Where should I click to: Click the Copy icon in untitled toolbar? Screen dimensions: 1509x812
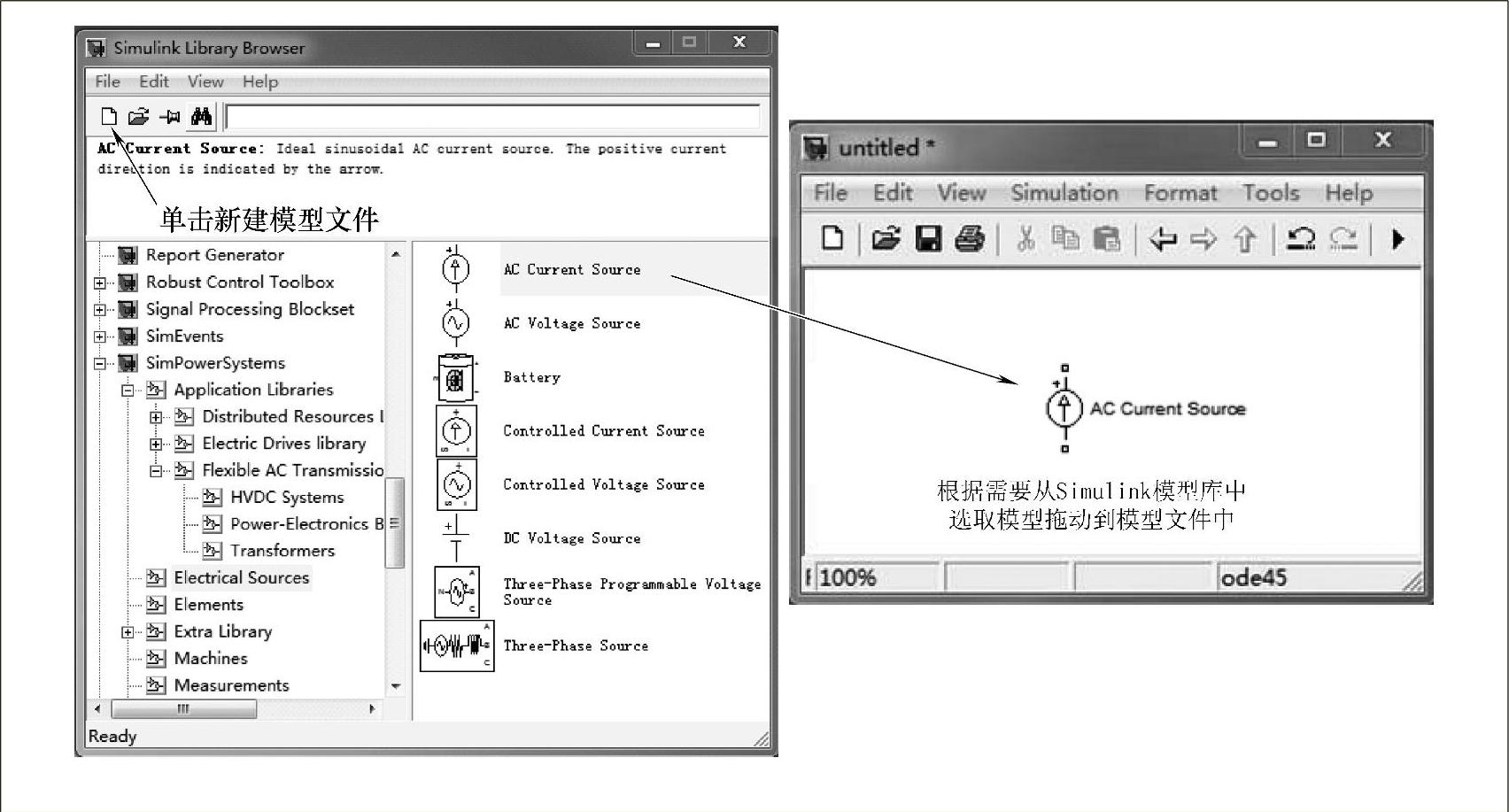[x=1065, y=238]
